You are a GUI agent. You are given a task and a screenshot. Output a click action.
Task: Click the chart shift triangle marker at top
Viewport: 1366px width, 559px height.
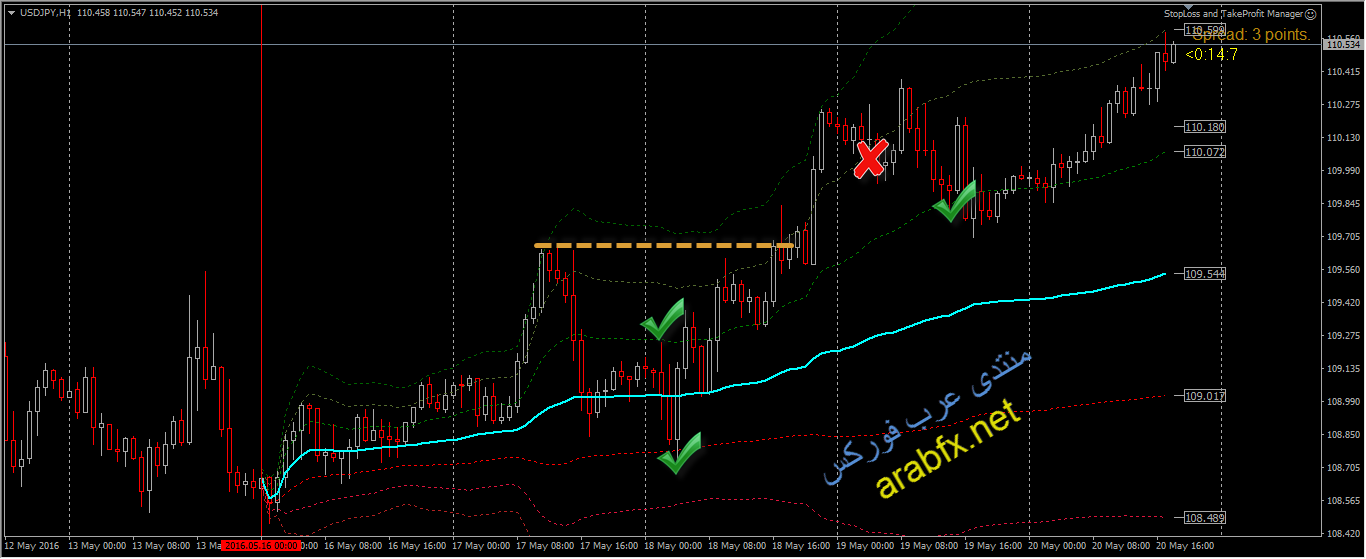[x=1189, y=6]
